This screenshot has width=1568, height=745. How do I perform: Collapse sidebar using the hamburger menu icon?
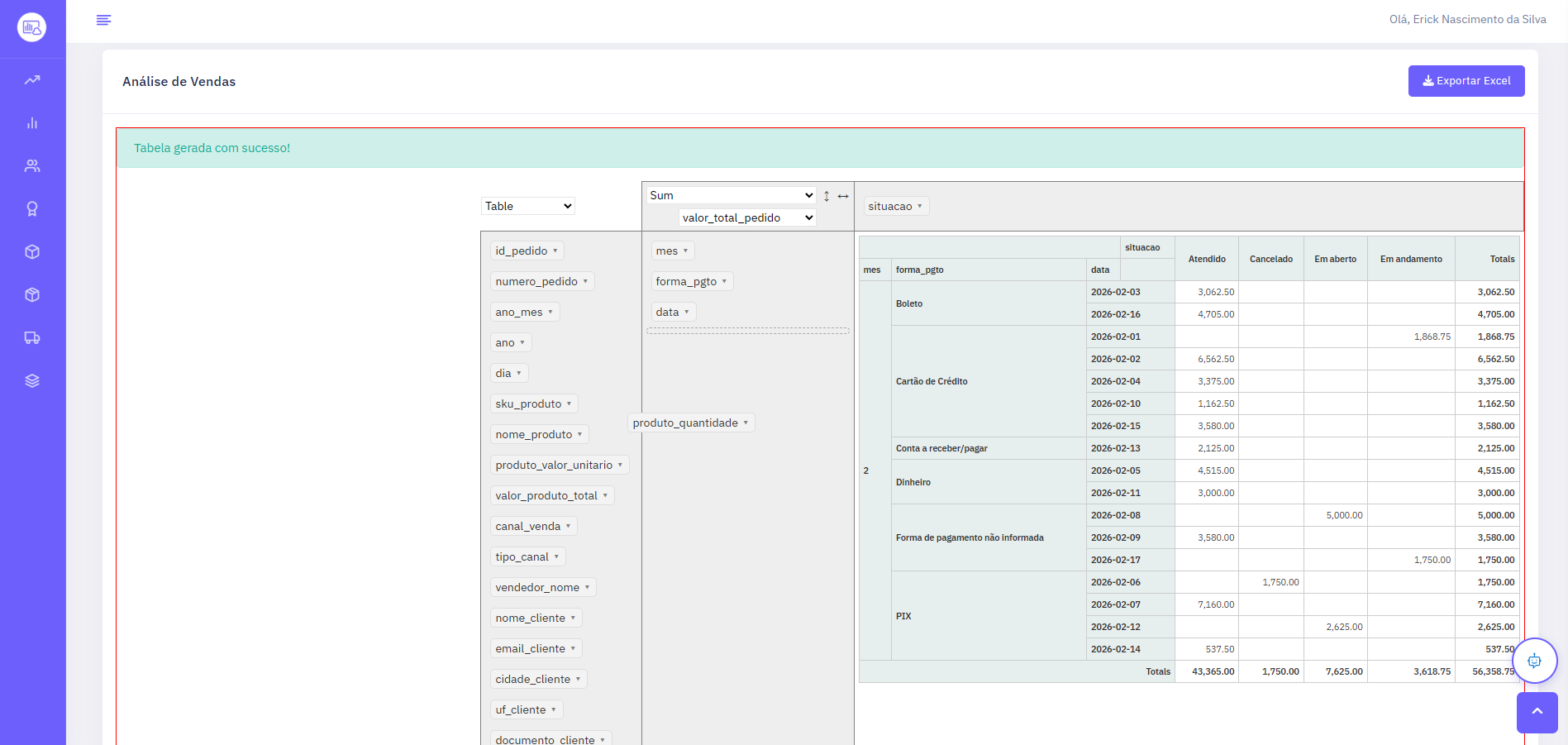pos(103,20)
